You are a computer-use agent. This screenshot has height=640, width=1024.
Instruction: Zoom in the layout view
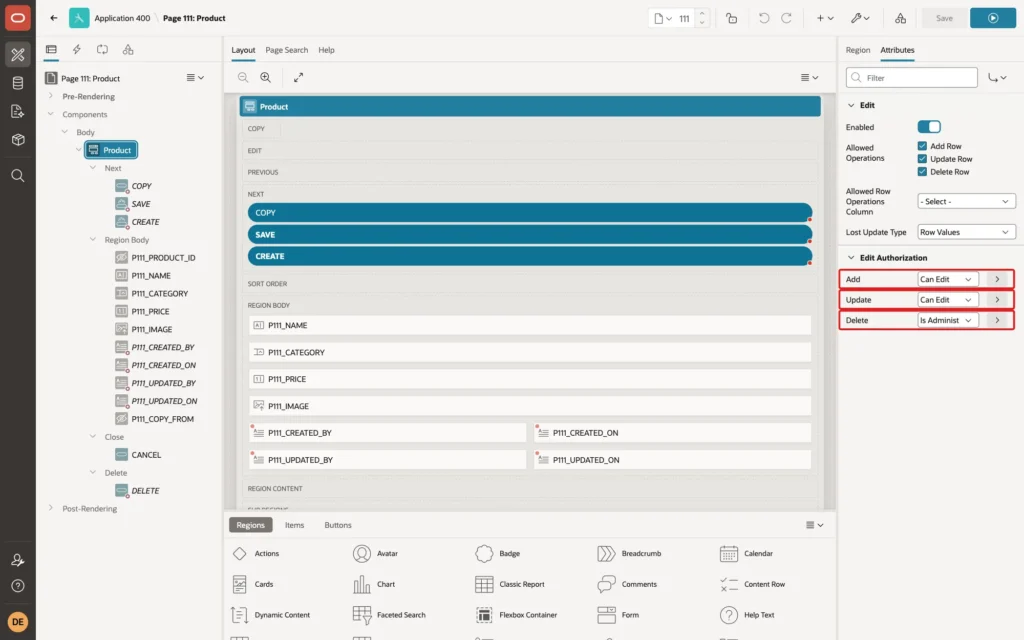[266, 77]
